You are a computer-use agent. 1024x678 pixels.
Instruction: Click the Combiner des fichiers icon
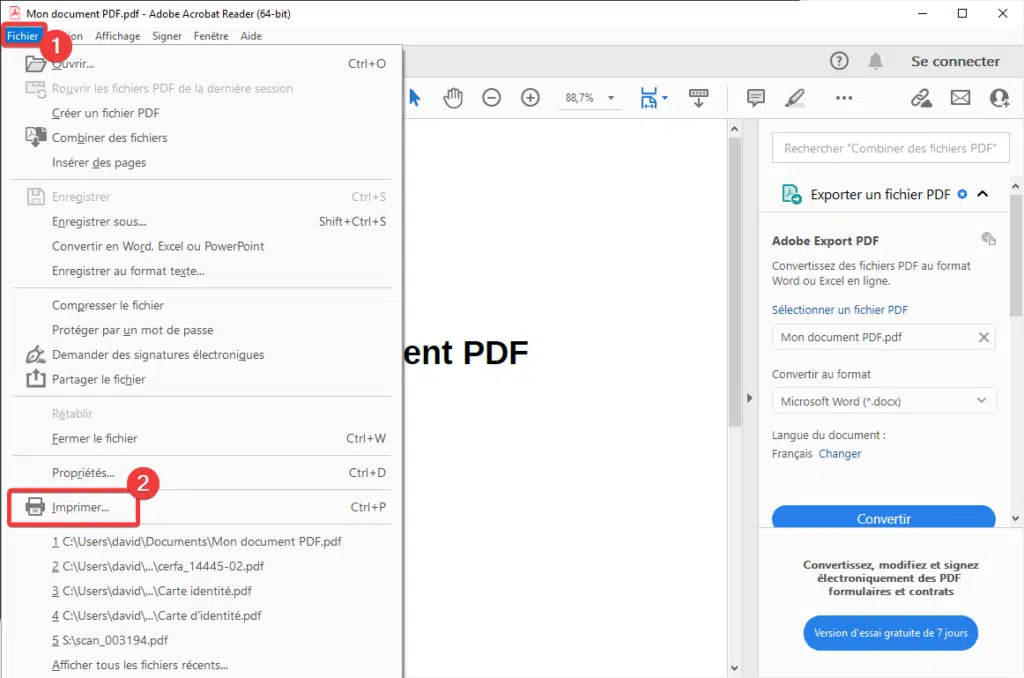click(x=35, y=137)
